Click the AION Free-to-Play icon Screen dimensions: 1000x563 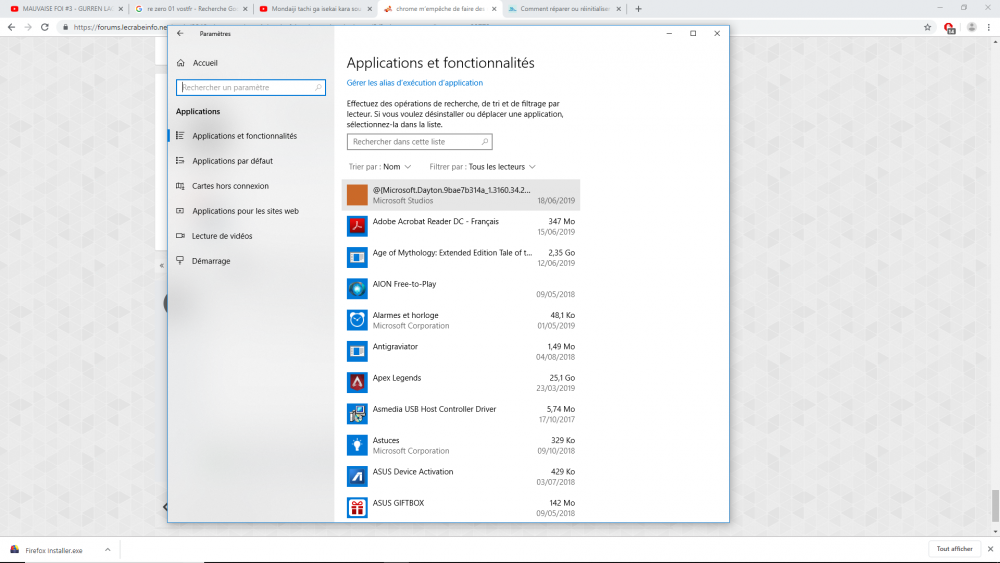[x=357, y=289]
